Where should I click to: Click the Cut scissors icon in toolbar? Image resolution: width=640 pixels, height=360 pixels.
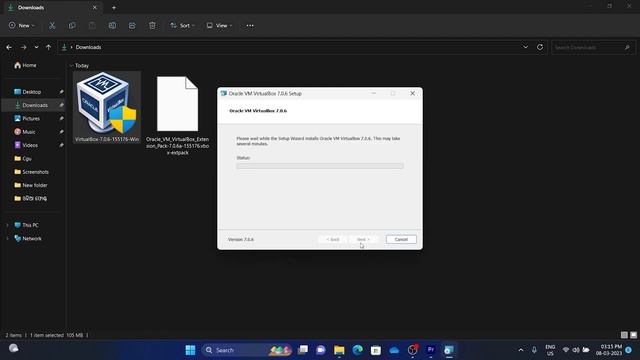(x=52, y=25)
